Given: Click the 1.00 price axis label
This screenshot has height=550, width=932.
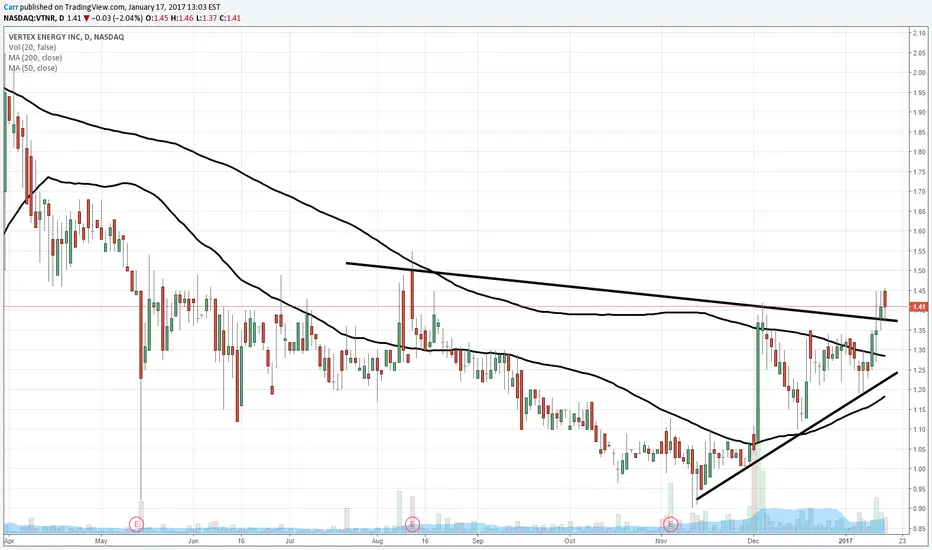Looking at the screenshot, I should click(919, 469).
